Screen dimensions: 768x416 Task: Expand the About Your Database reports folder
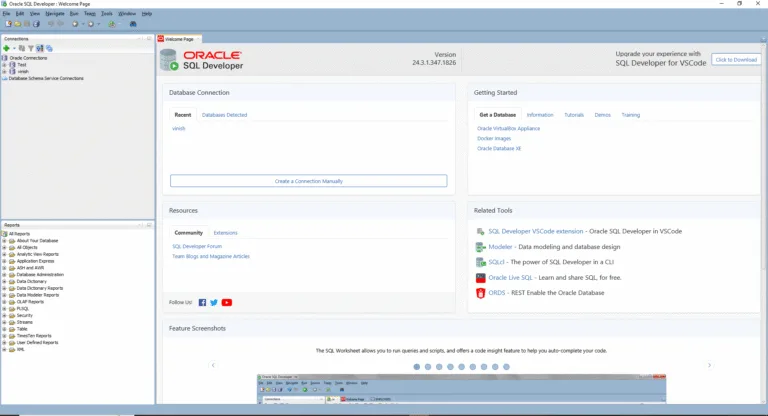click(x=4, y=241)
